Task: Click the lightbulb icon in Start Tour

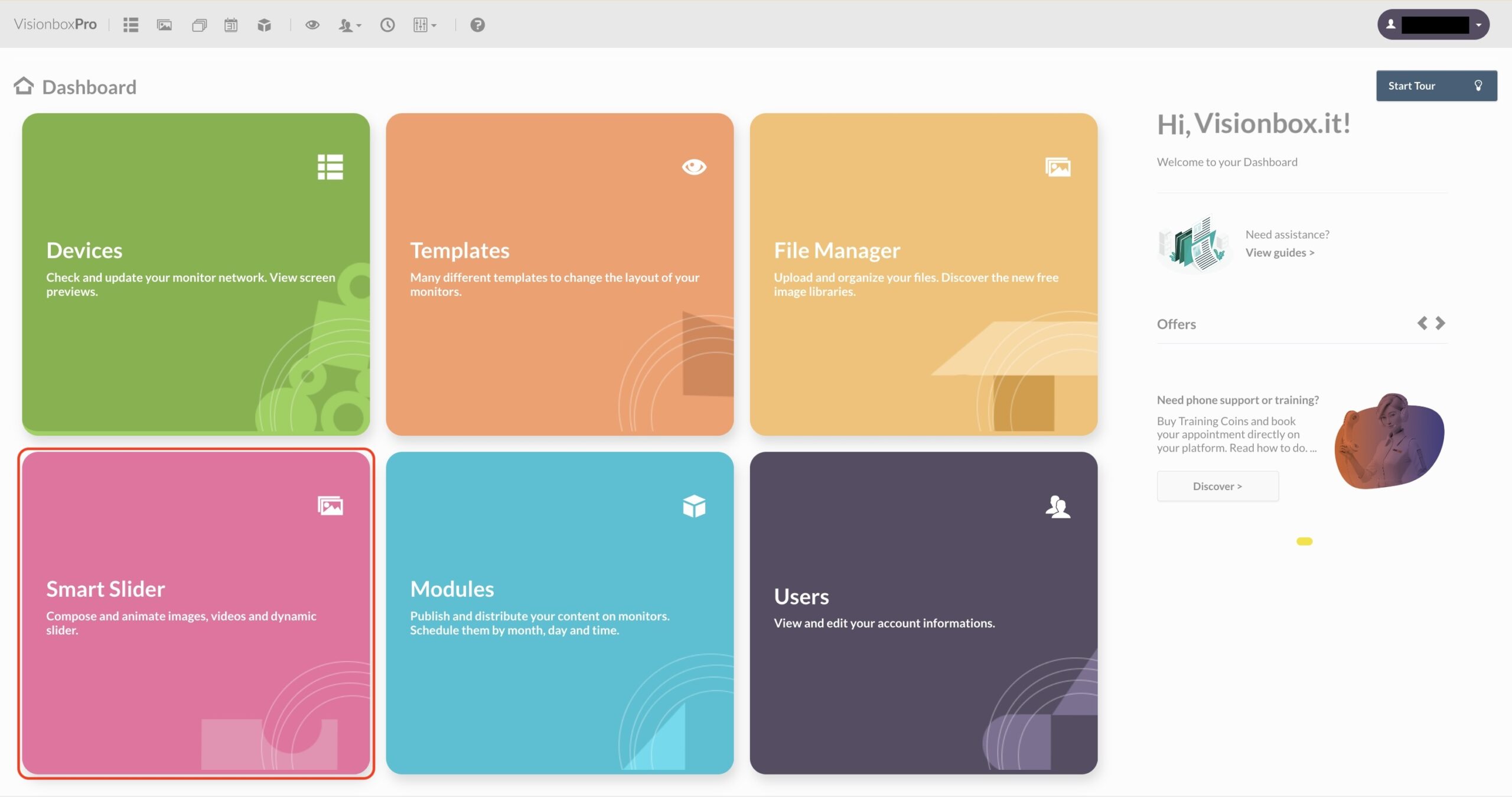Action: click(x=1478, y=86)
